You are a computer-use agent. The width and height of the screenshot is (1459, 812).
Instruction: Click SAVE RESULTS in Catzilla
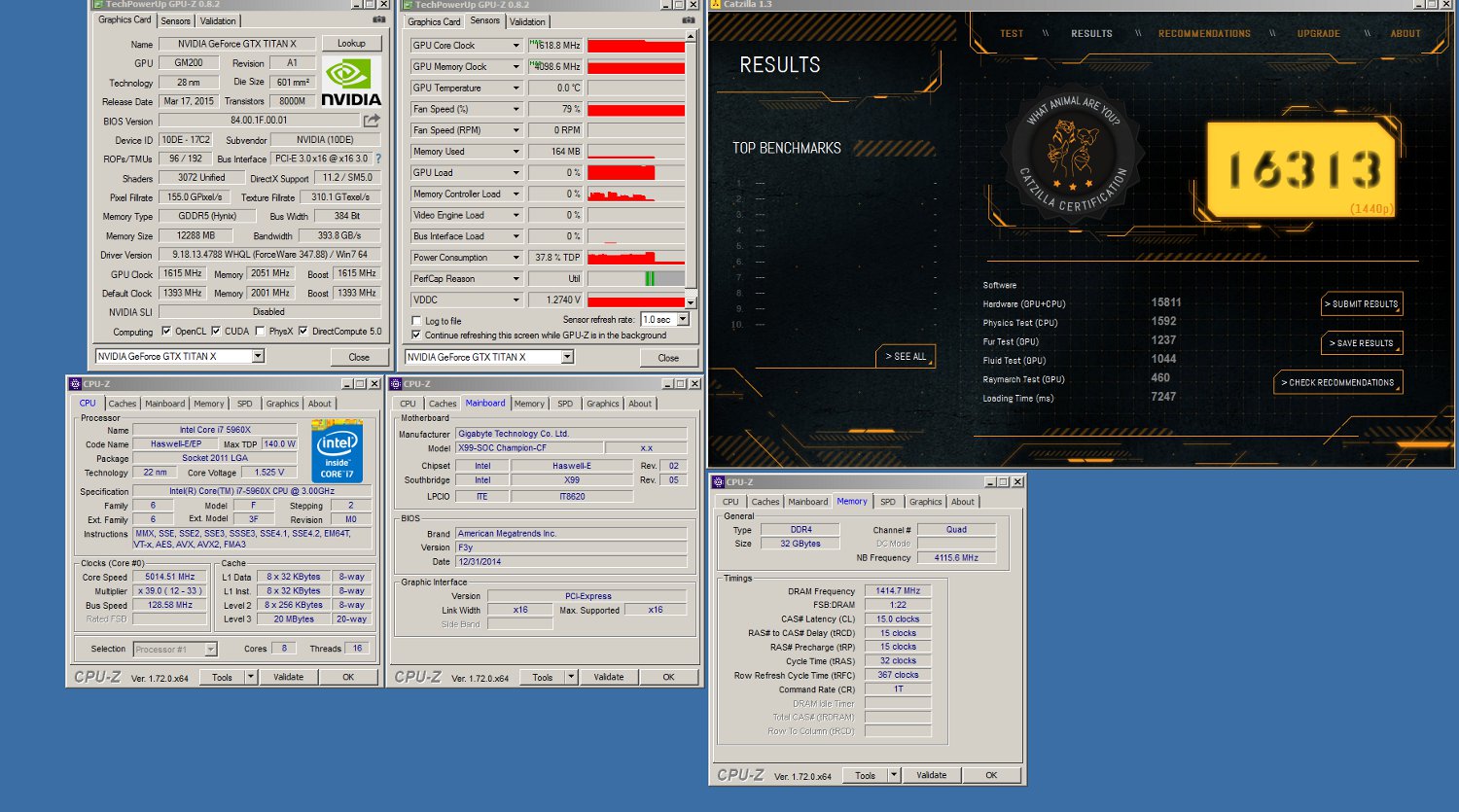click(x=1363, y=343)
